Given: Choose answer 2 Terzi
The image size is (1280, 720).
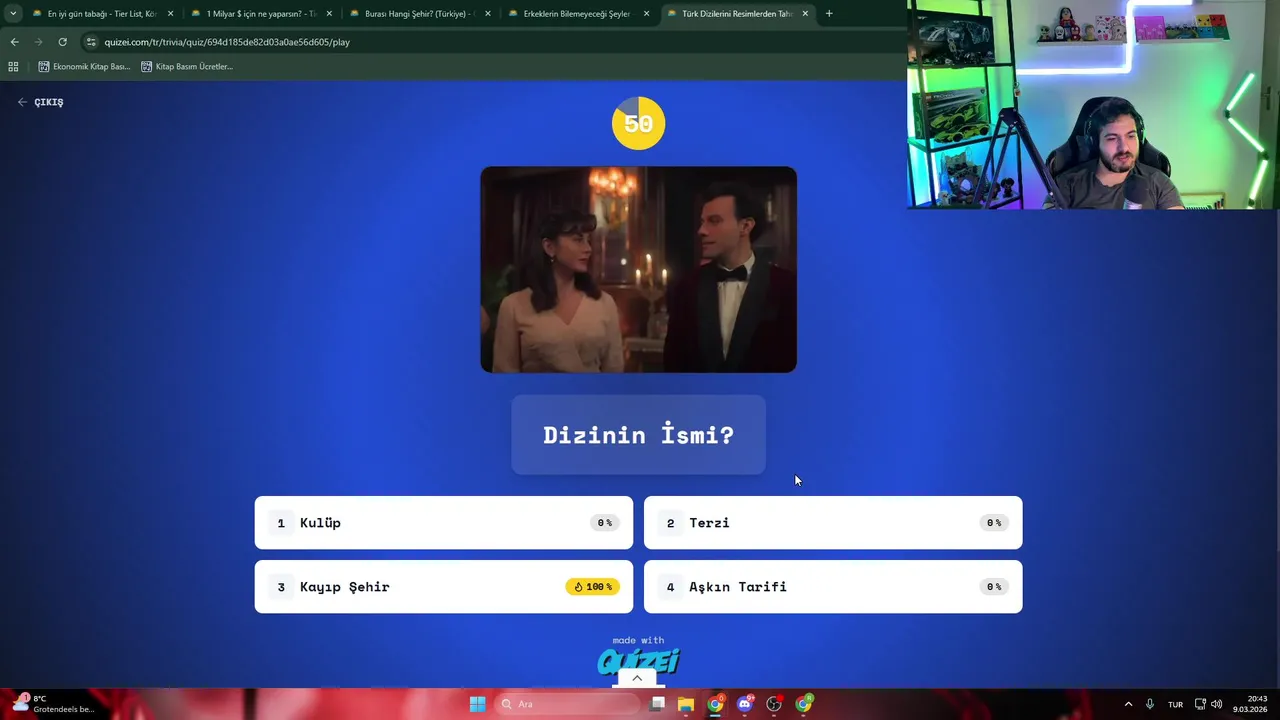Looking at the screenshot, I should pos(833,523).
